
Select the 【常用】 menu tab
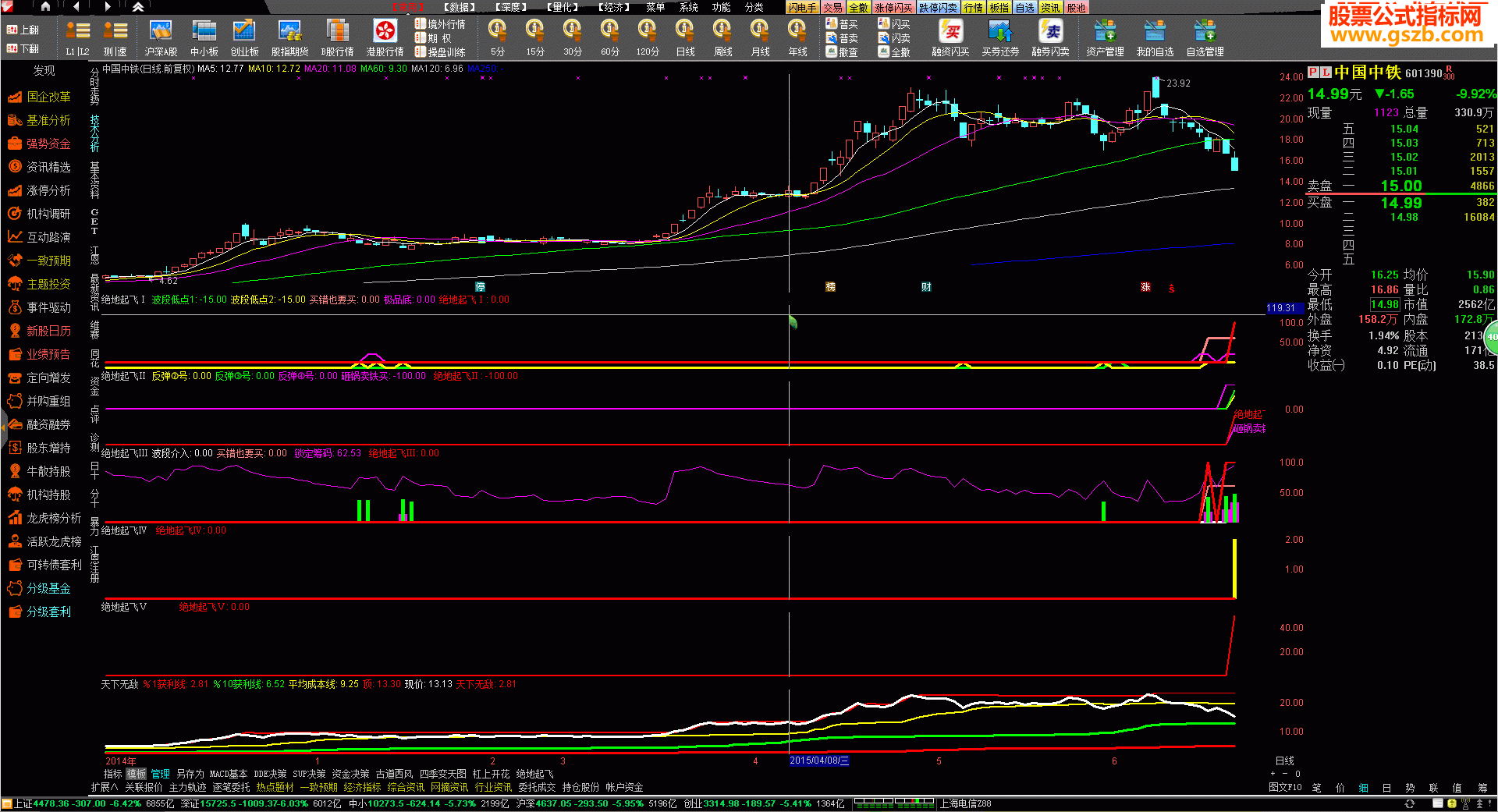(x=406, y=7)
